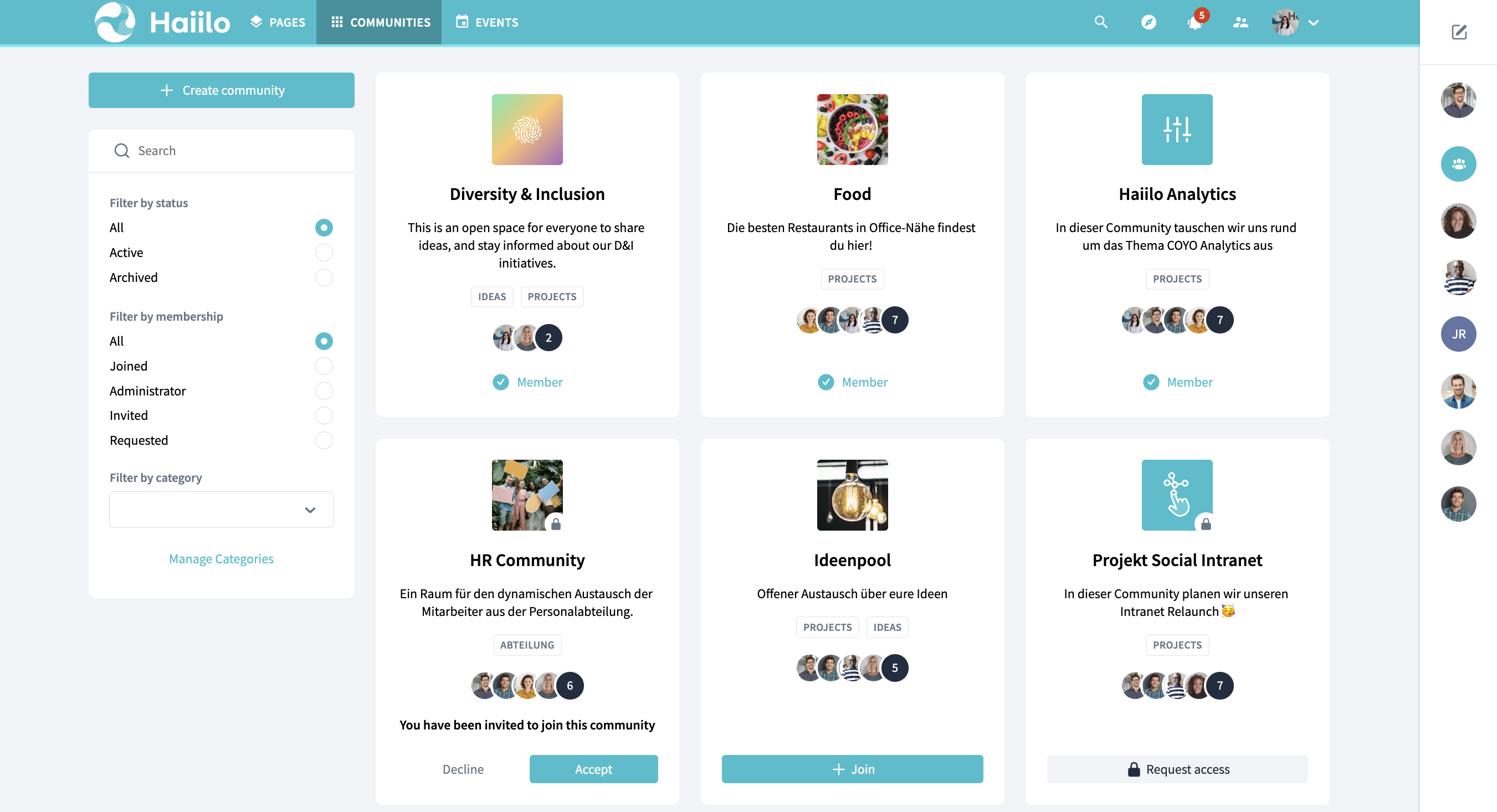Open the colleagues people icon in header

point(1240,22)
